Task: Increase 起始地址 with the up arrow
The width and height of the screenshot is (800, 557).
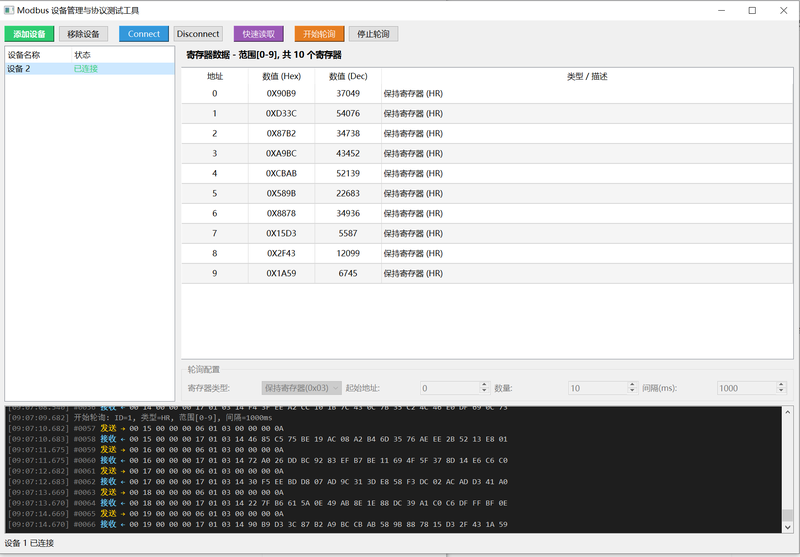Action: pos(485,385)
